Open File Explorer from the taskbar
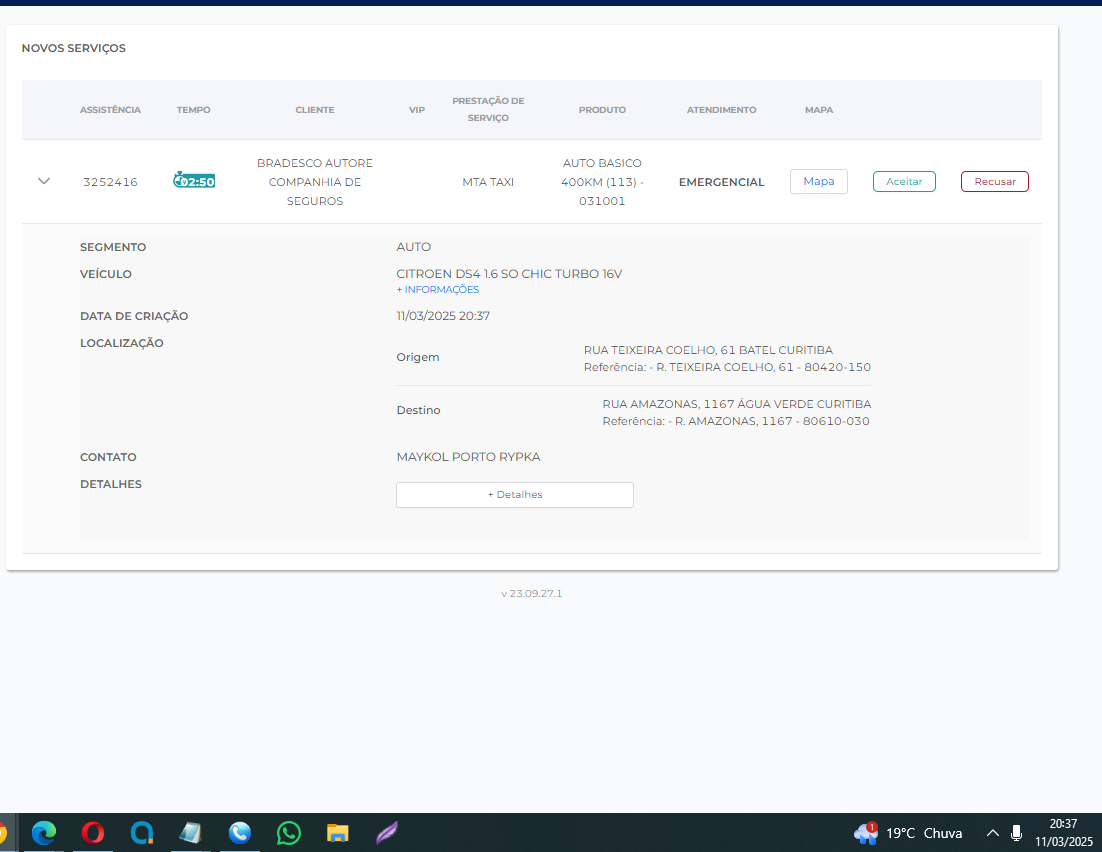This screenshot has width=1102, height=852. coord(338,832)
